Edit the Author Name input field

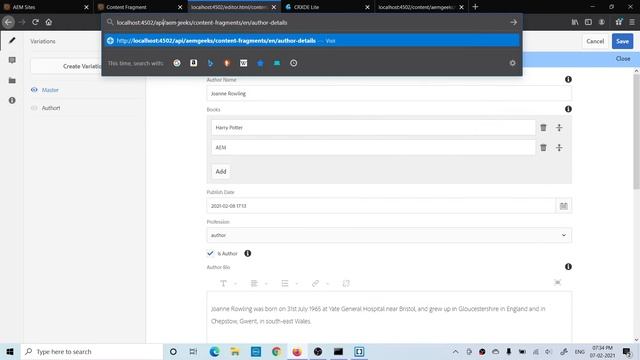pos(389,93)
